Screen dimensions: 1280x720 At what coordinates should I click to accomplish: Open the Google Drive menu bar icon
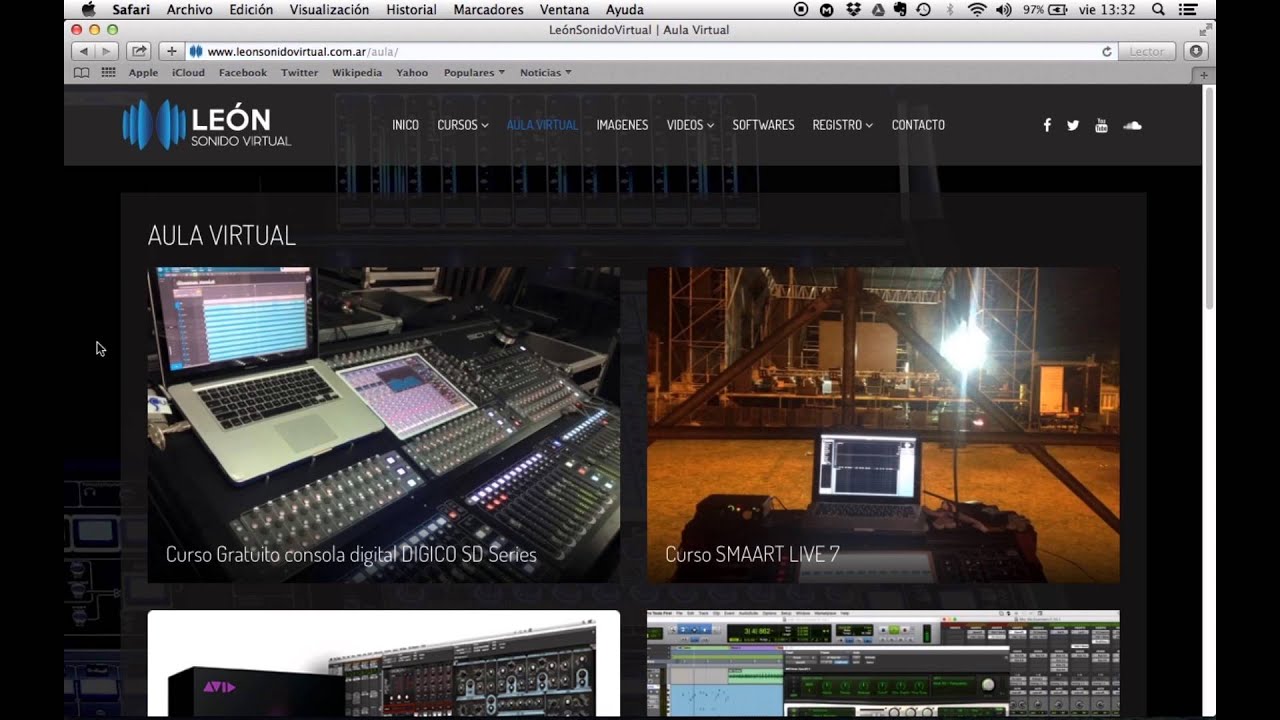877,10
